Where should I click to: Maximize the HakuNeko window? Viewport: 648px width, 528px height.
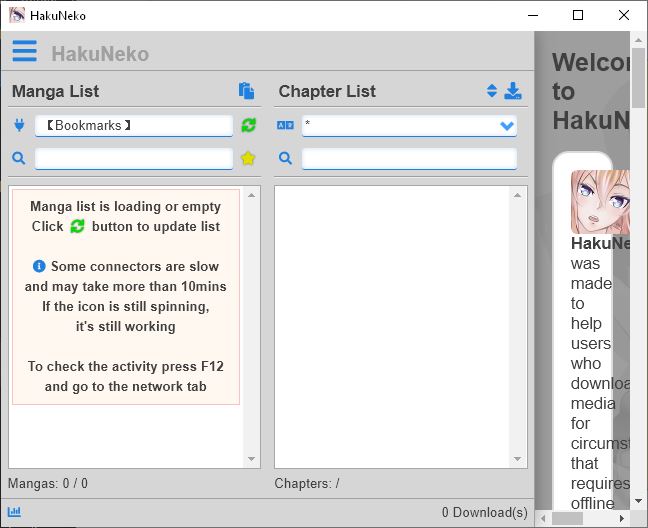click(578, 16)
